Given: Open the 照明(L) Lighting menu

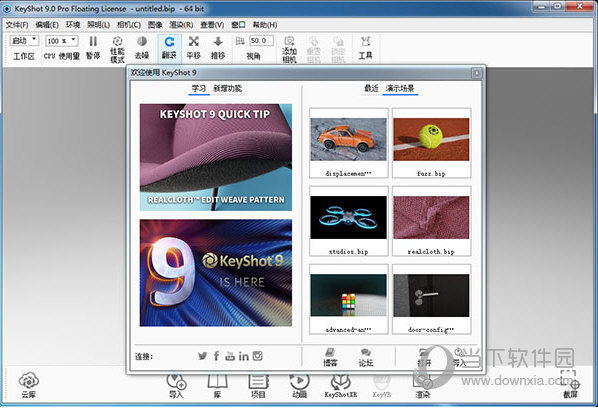Looking at the screenshot, I should (98, 25).
